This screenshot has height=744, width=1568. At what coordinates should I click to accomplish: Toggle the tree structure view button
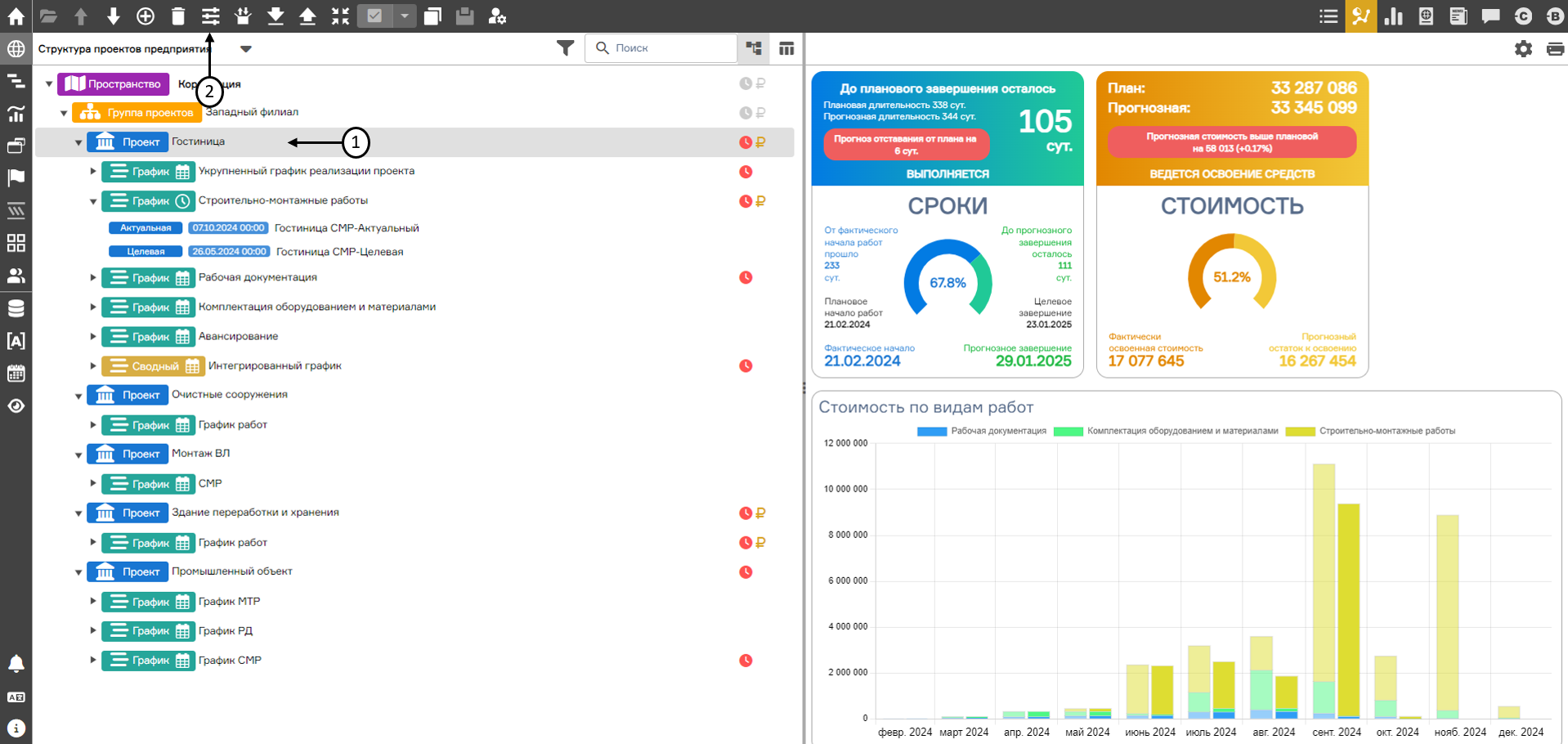754,48
